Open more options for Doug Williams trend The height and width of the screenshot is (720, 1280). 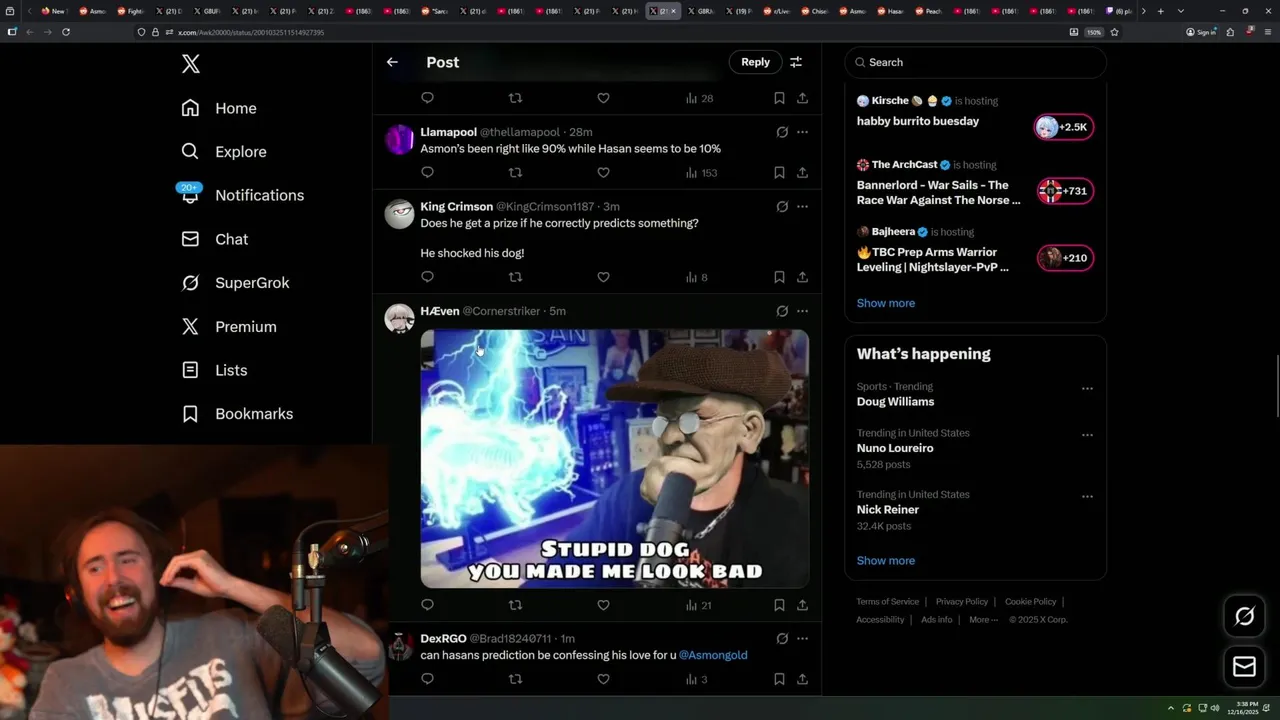click(1087, 389)
